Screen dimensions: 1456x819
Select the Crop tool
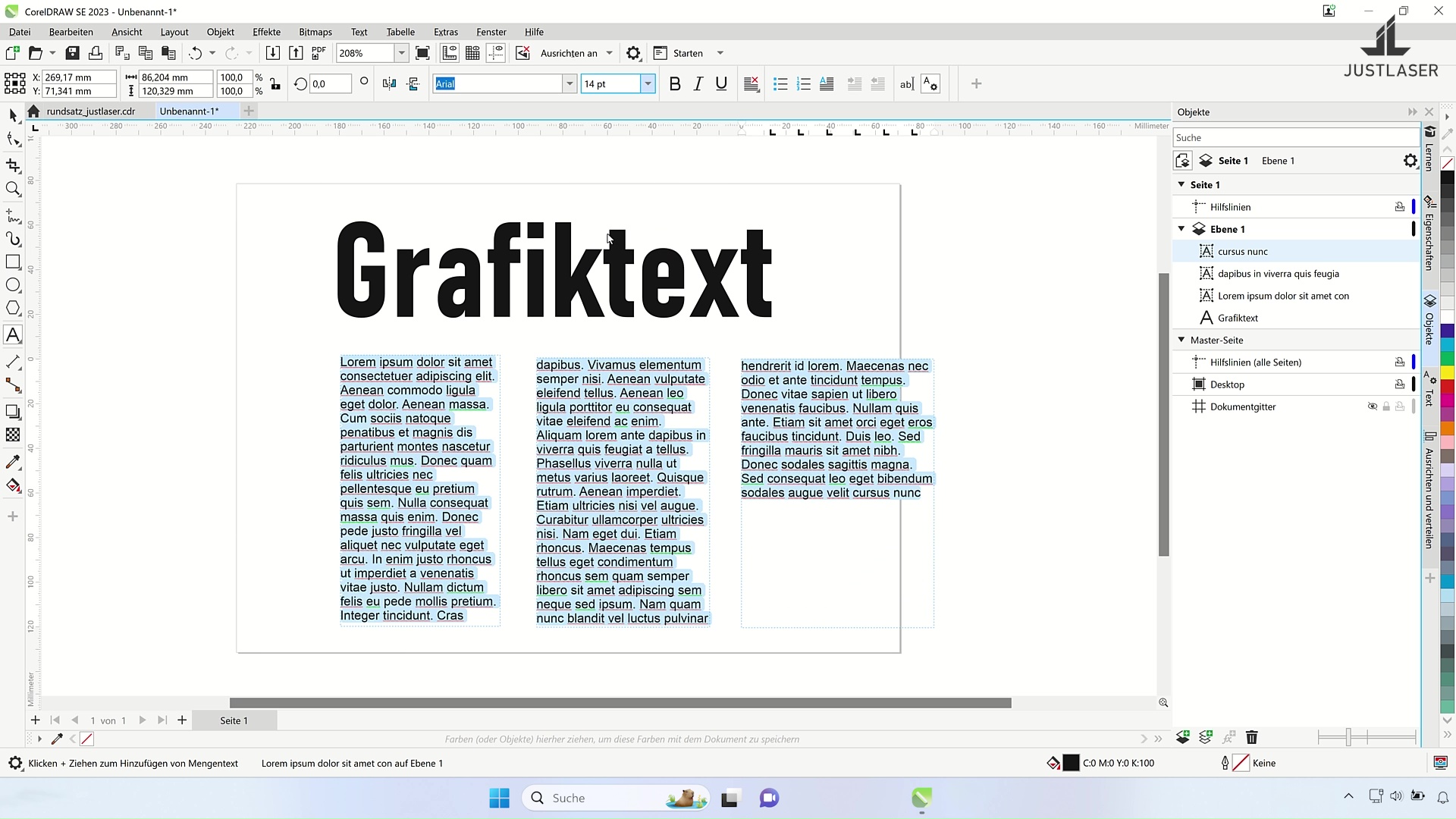pos(13,165)
